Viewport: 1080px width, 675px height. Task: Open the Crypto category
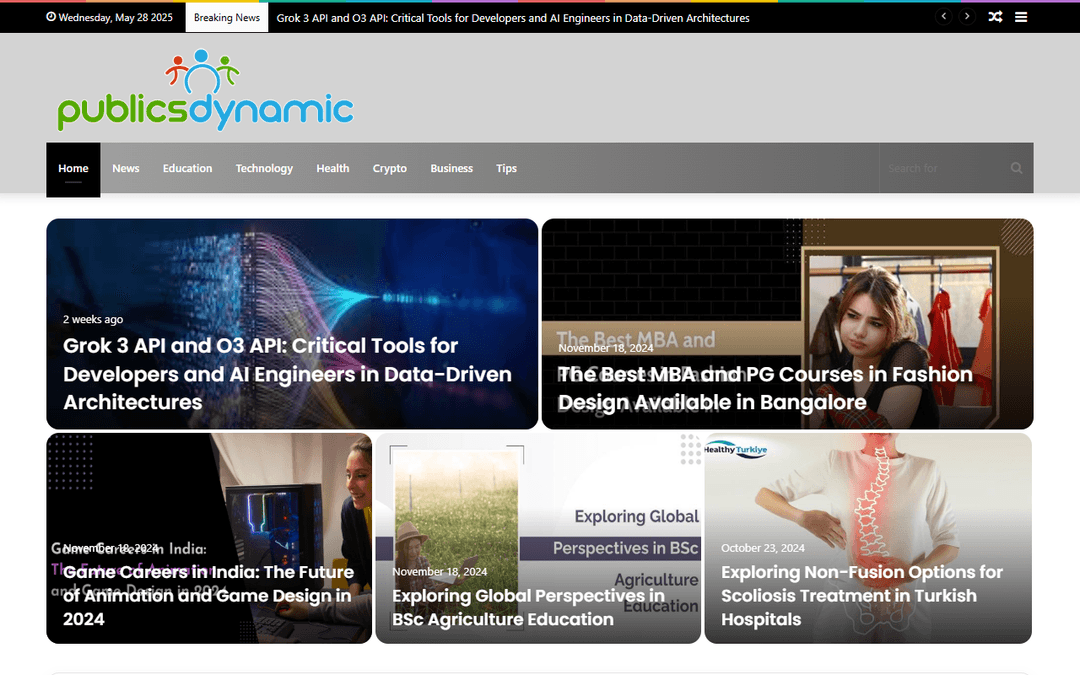click(390, 168)
